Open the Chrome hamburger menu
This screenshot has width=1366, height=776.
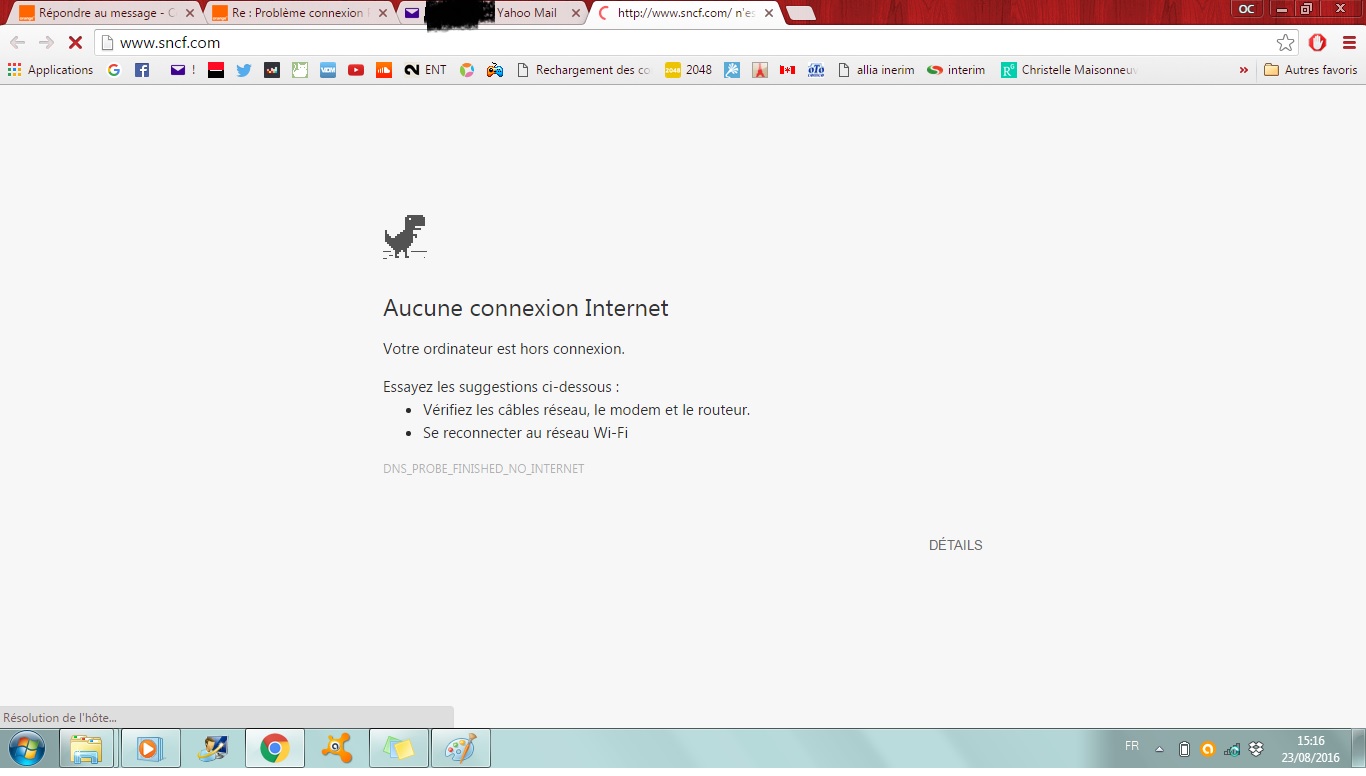click(x=1349, y=42)
